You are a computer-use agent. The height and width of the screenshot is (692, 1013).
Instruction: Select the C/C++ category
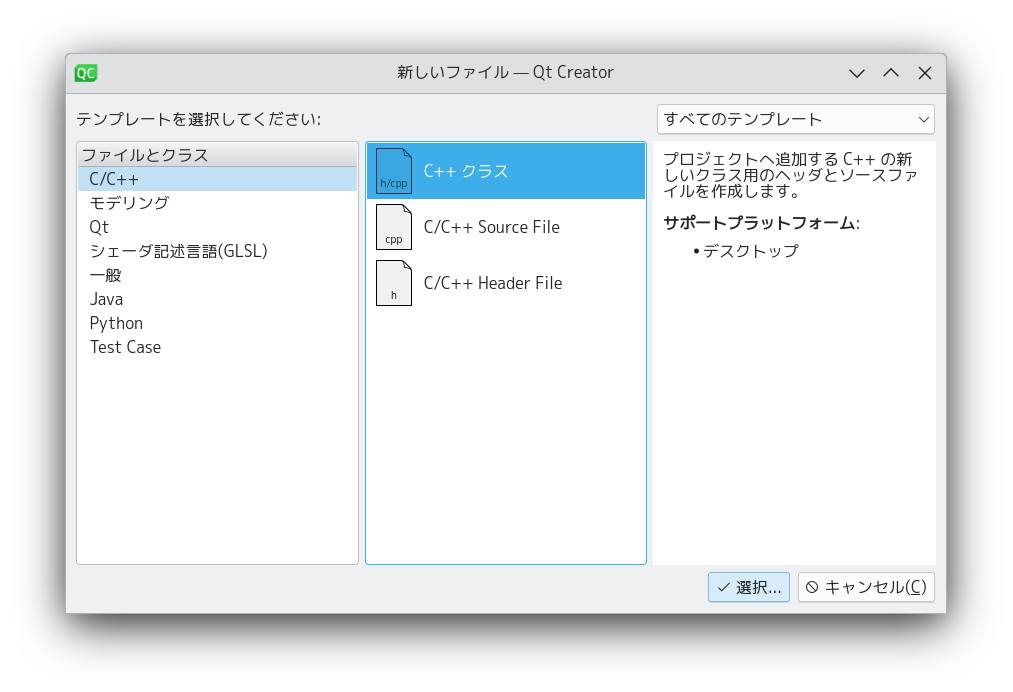pyautogui.click(x=217, y=179)
